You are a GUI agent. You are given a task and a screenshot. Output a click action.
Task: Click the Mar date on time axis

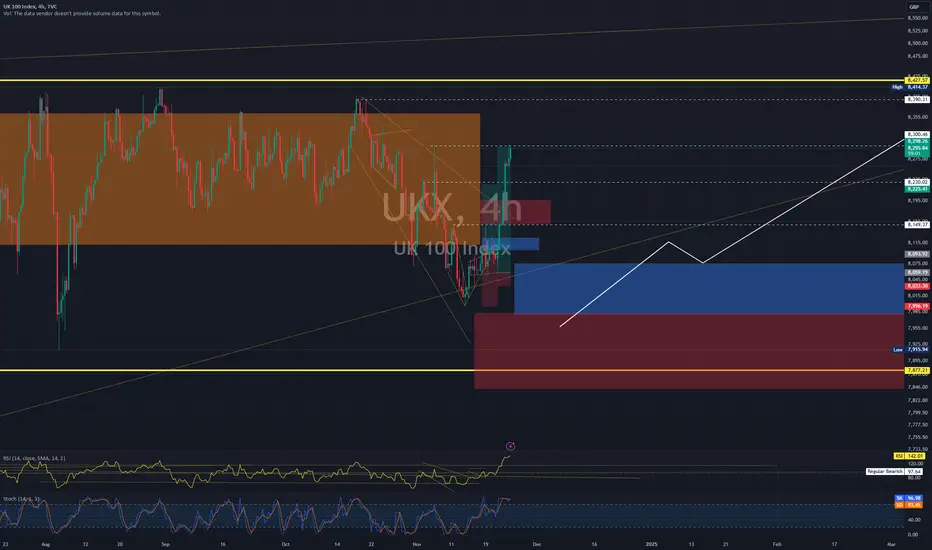891,544
